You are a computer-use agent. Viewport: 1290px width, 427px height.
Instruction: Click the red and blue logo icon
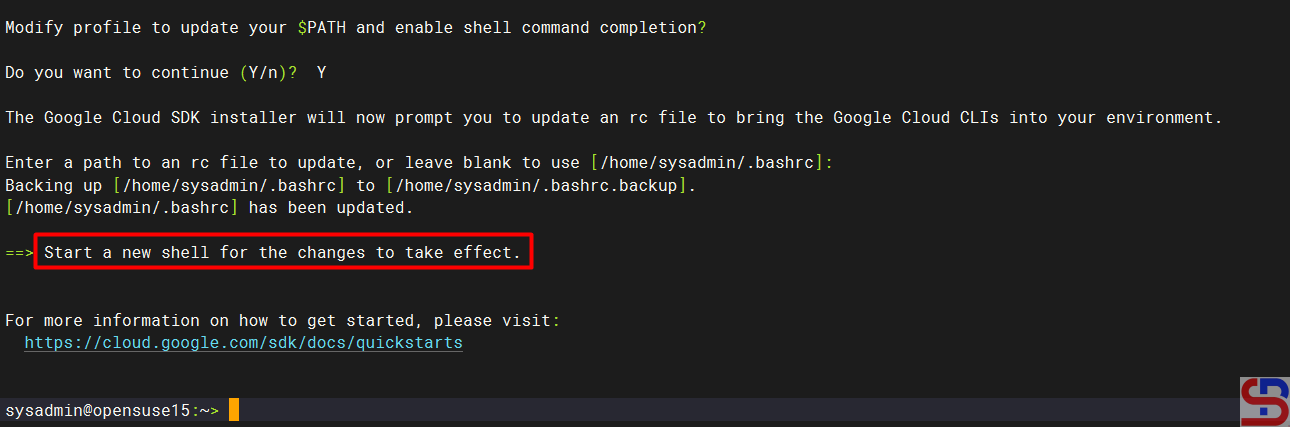coord(1264,402)
